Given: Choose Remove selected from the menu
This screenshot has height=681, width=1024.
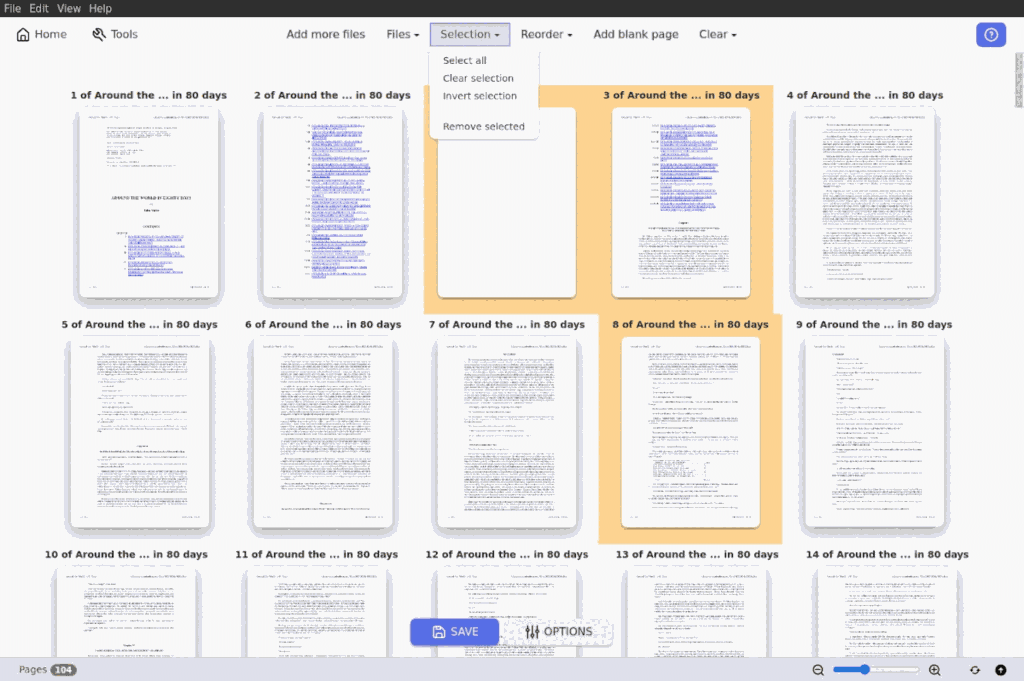Looking at the screenshot, I should tap(483, 126).
